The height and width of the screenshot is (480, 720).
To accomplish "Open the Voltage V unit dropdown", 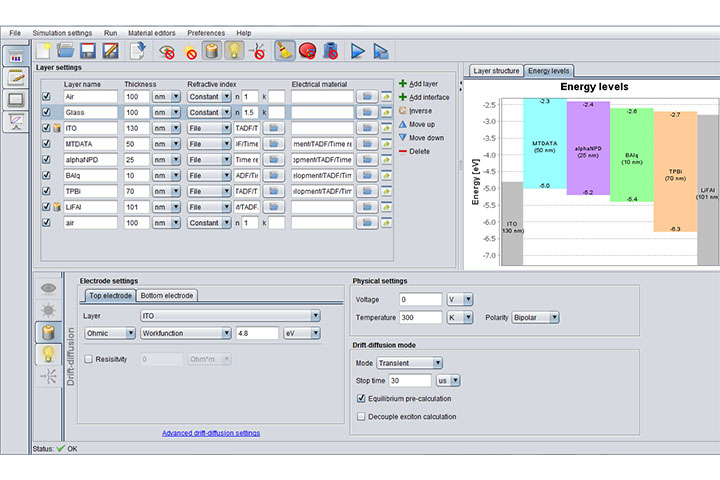I will pos(460,299).
